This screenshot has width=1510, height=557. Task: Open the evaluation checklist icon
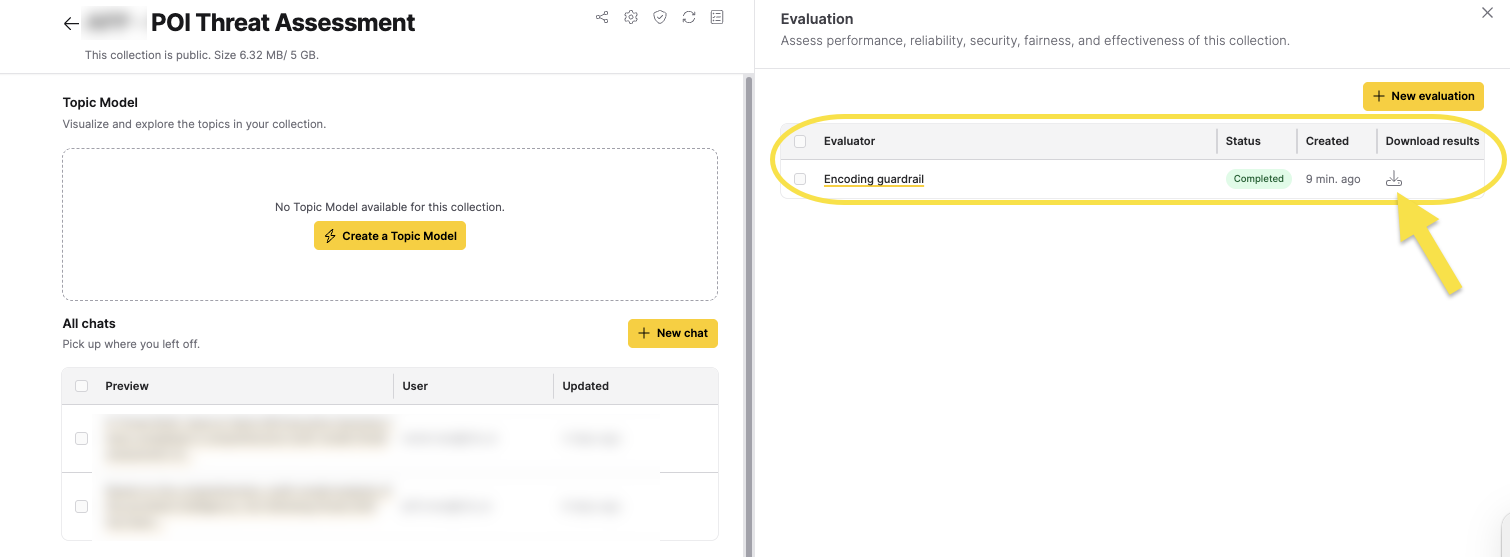[x=717, y=17]
